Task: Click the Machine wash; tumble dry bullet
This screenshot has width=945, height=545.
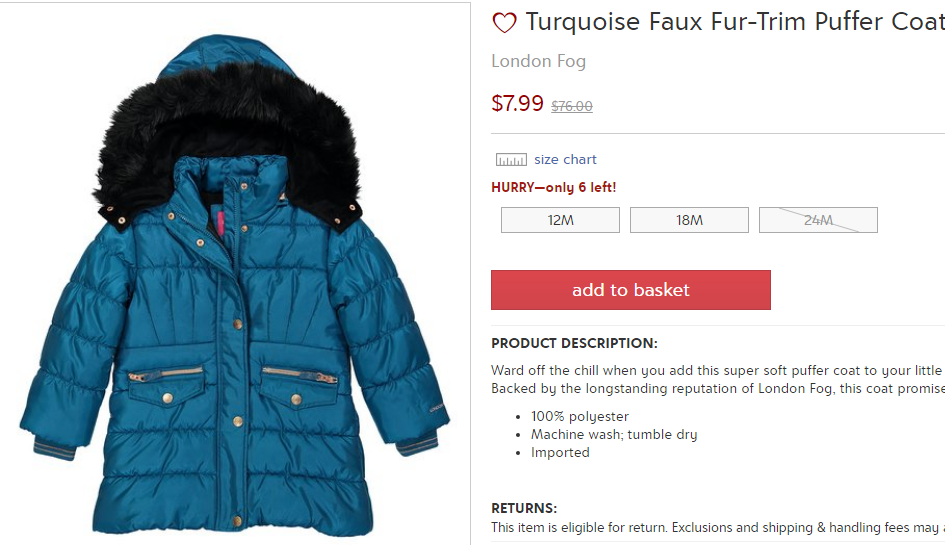Action: 614,435
